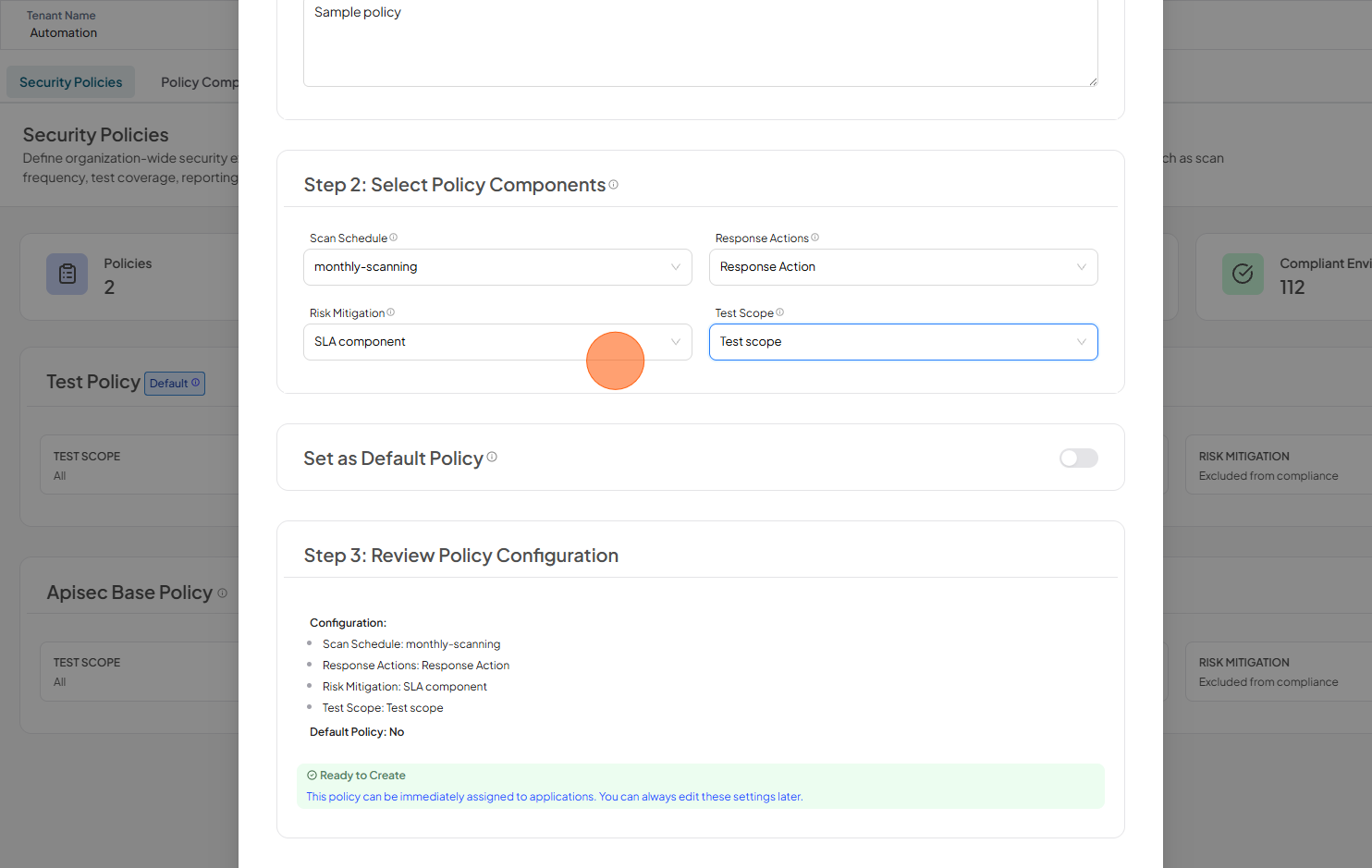Click the Risk Mitigation info icon

(x=391, y=312)
